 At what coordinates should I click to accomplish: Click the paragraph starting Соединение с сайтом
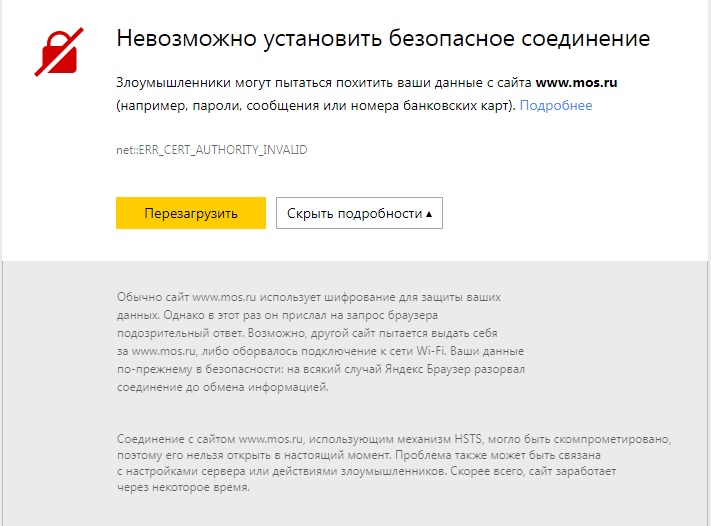pos(394,463)
